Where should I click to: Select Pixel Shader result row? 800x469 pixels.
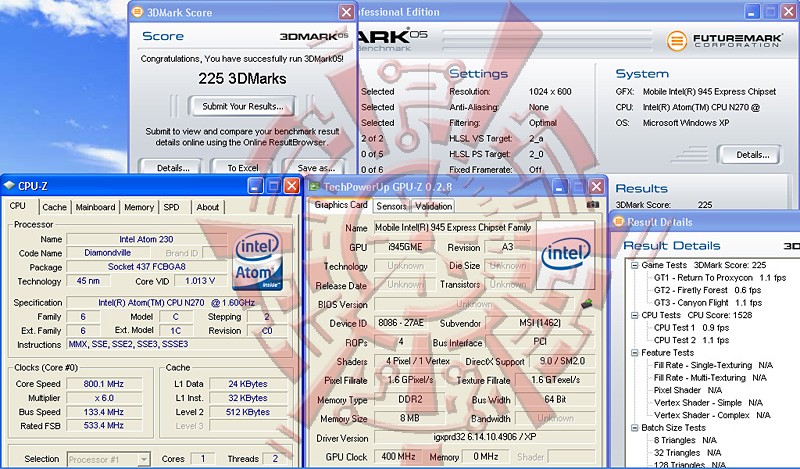pos(688,390)
